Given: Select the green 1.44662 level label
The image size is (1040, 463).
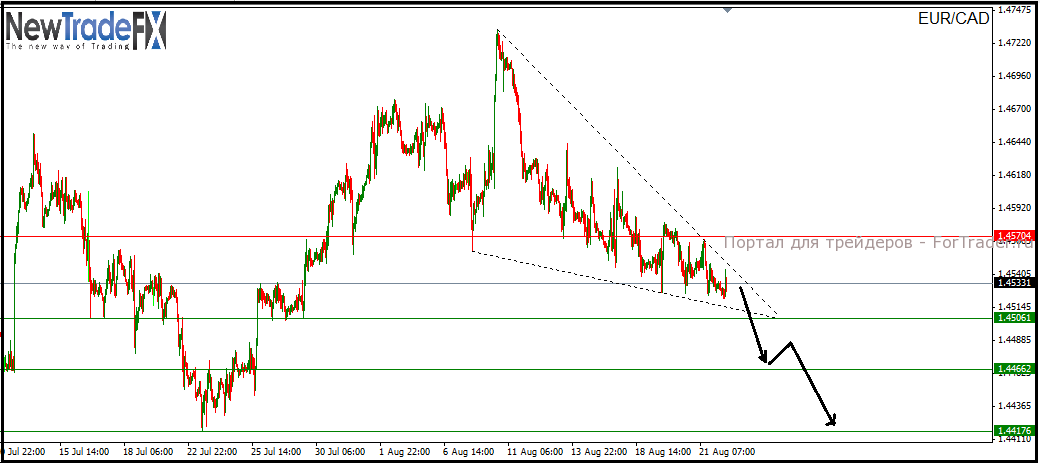Looking at the screenshot, I should pyautogui.click(x=1014, y=368).
